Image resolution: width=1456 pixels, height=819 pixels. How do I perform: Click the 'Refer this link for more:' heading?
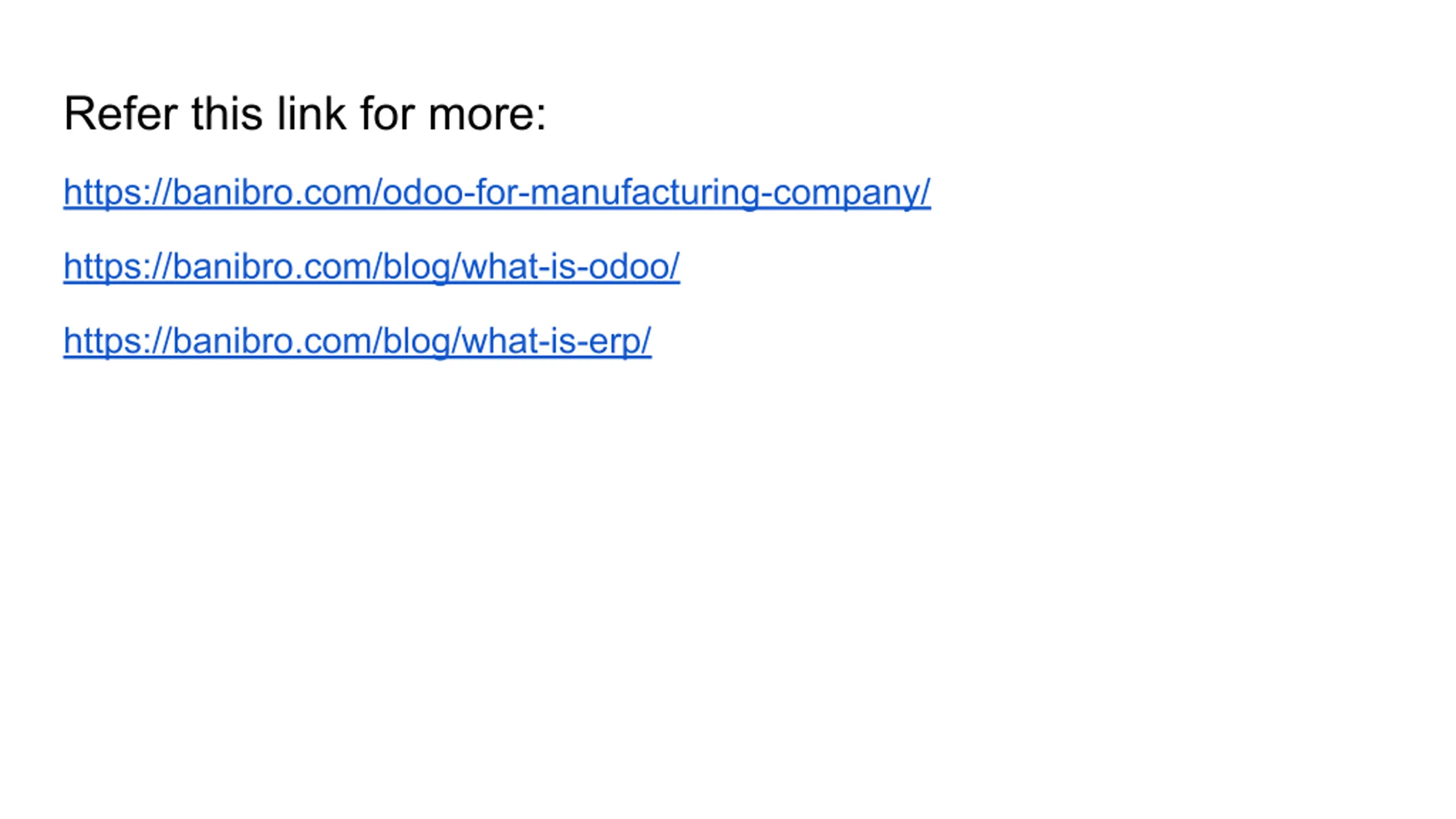pyautogui.click(x=305, y=113)
